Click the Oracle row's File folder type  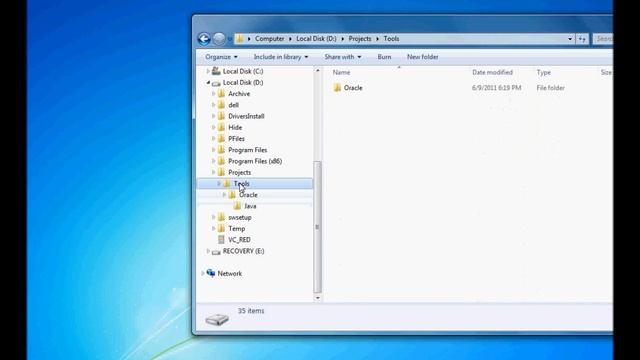coord(550,88)
